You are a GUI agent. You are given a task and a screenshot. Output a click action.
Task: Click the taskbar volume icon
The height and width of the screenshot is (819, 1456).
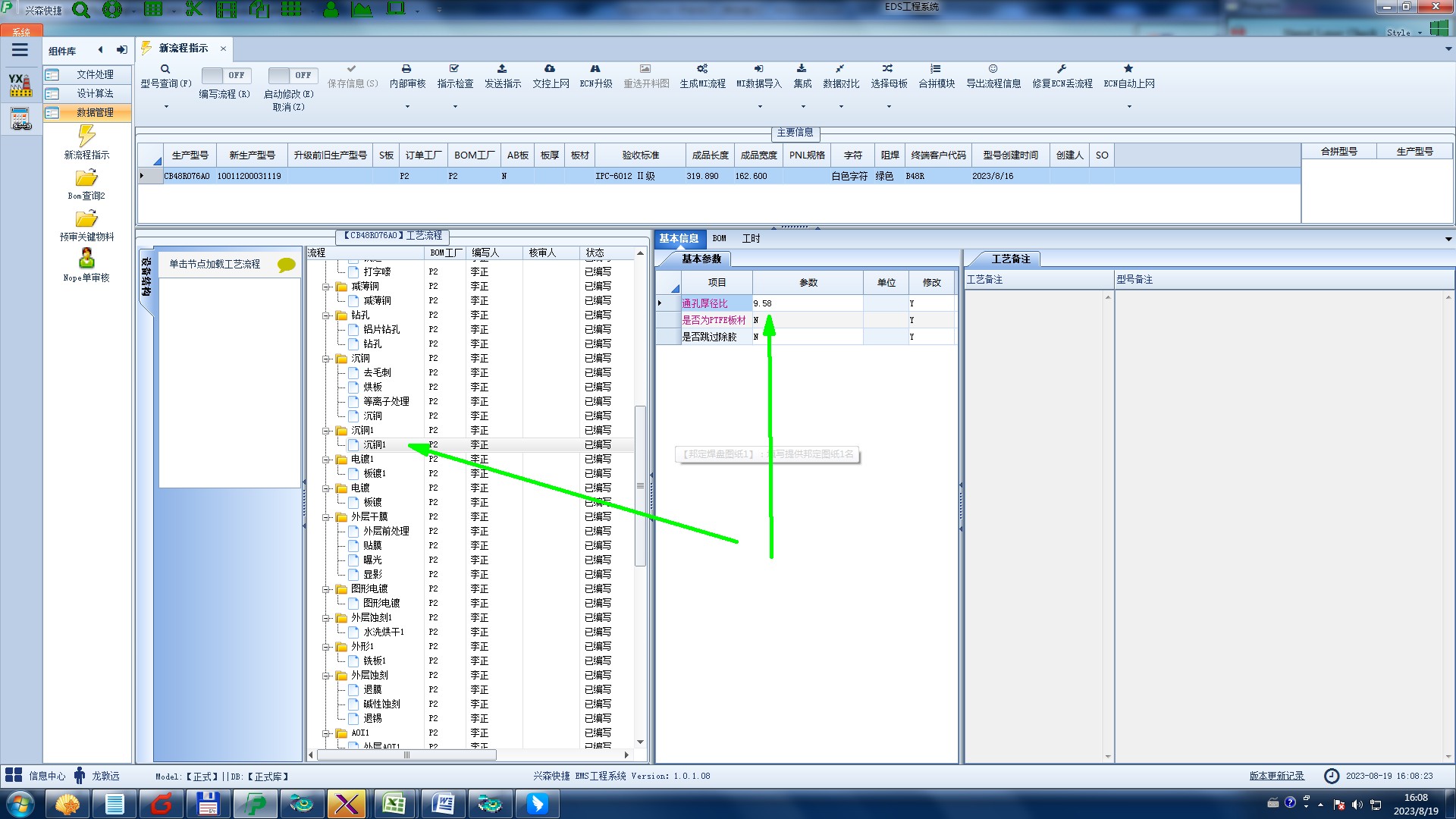1357,805
